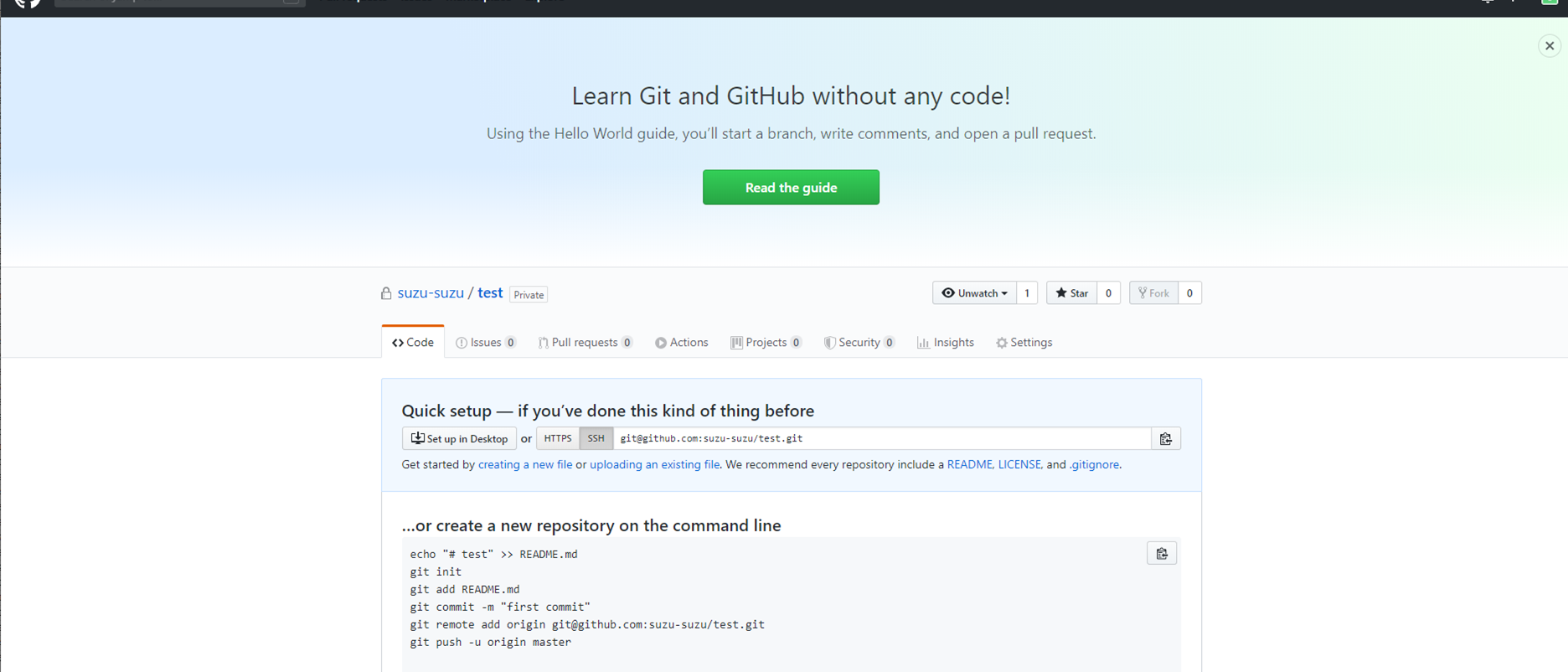Open the .gitignore recommendation link
1568x672 pixels.
[x=1094, y=464]
